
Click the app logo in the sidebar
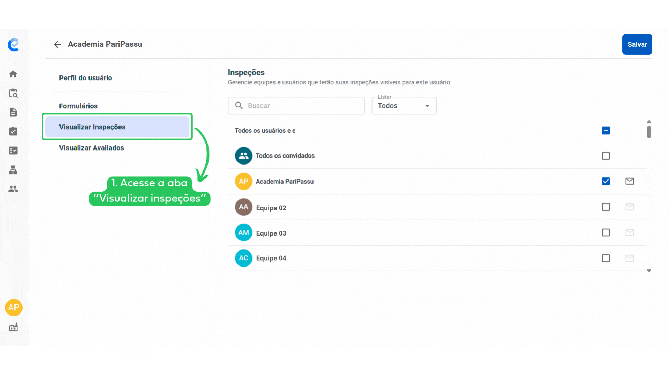(x=13, y=44)
